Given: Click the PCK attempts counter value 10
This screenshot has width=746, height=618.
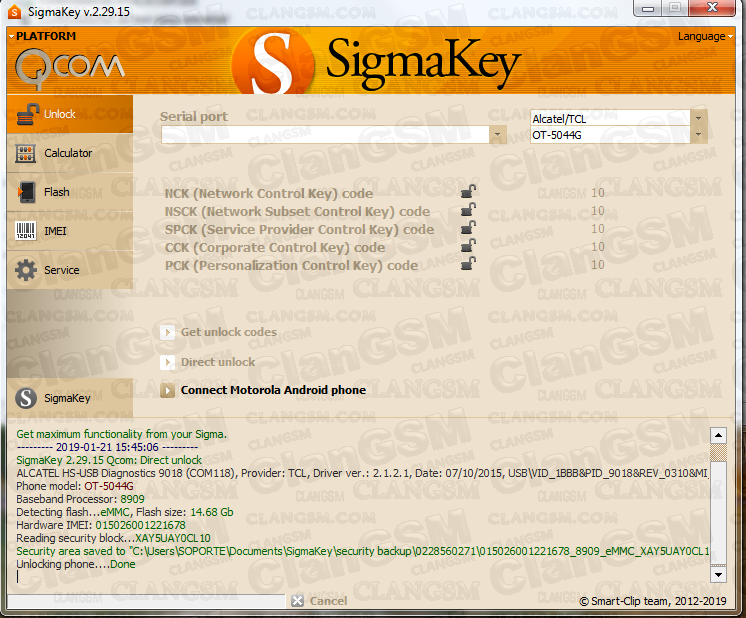Looking at the screenshot, I should [598, 265].
